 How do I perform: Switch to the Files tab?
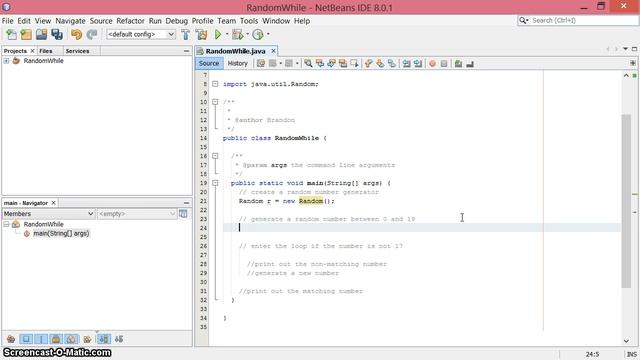click(x=46, y=51)
